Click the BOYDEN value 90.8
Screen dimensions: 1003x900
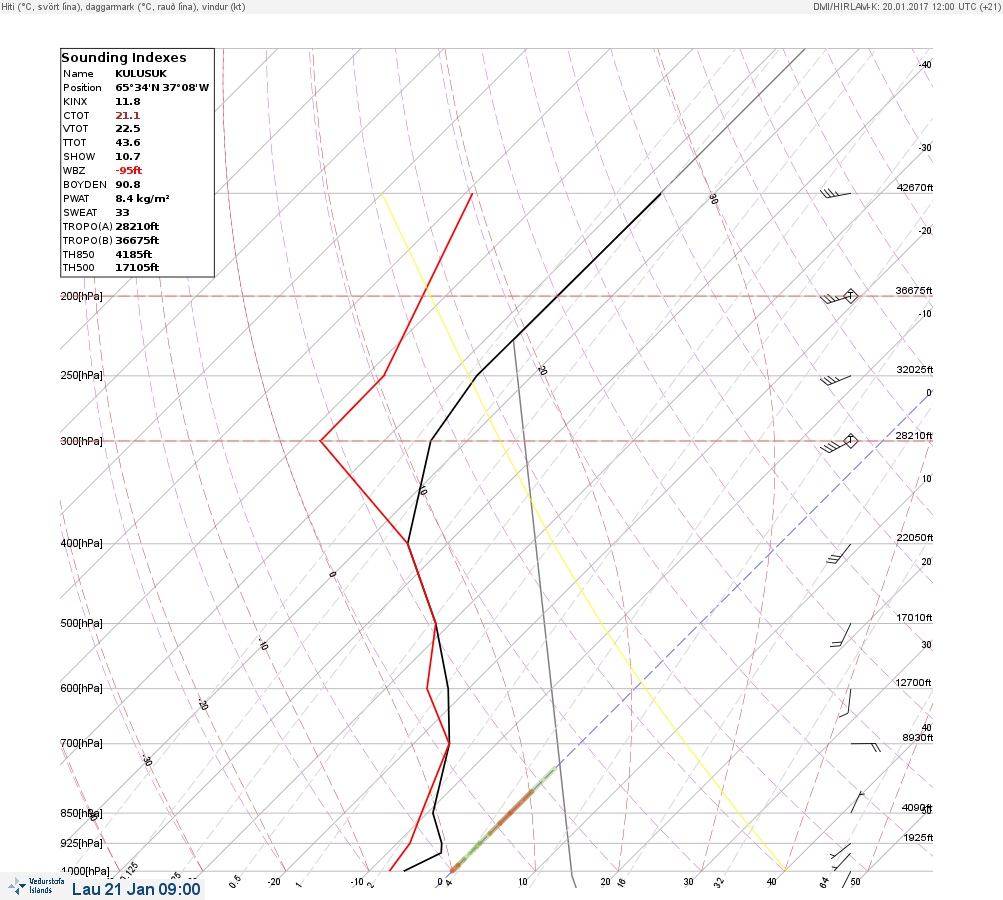coord(128,185)
